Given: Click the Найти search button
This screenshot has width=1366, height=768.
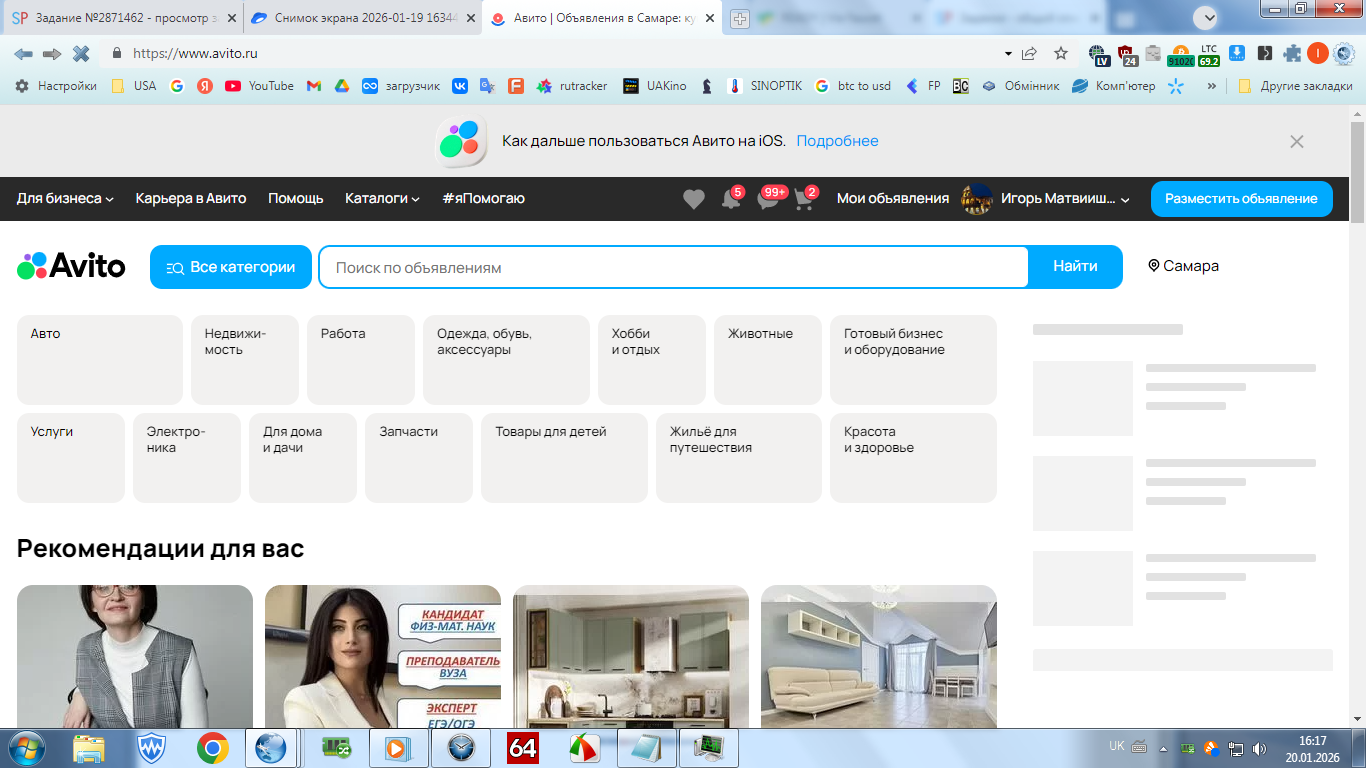Looking at the screenshot, I should pos(1075,267).
